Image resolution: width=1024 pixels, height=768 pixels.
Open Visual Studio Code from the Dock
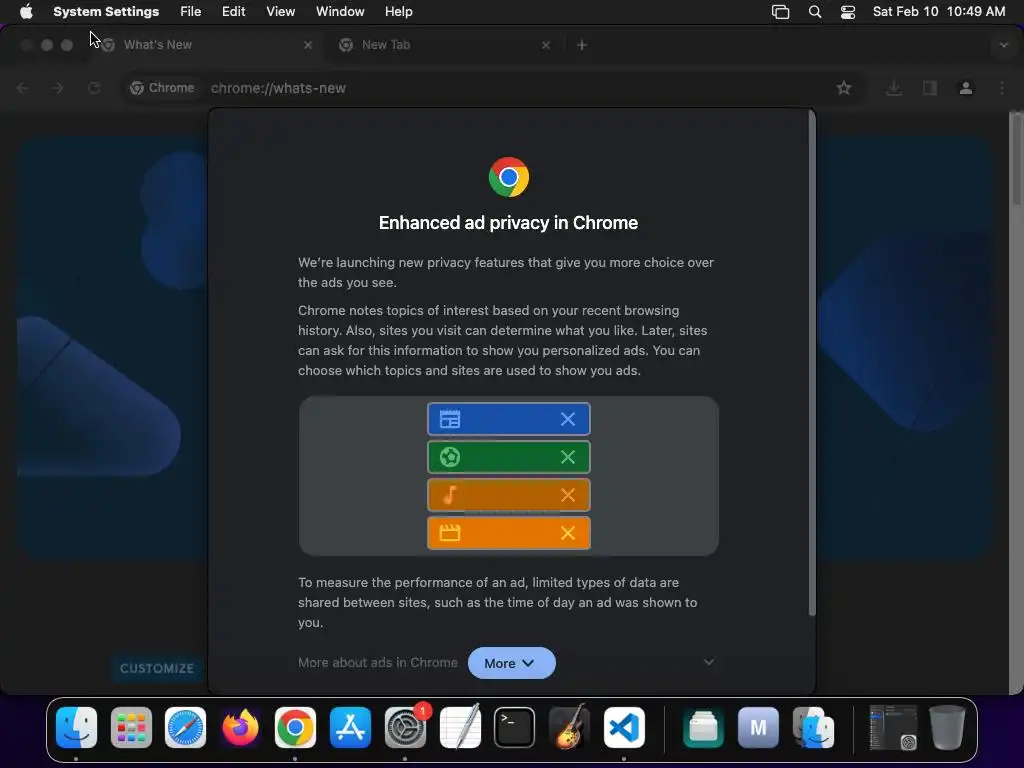point(624,728)
